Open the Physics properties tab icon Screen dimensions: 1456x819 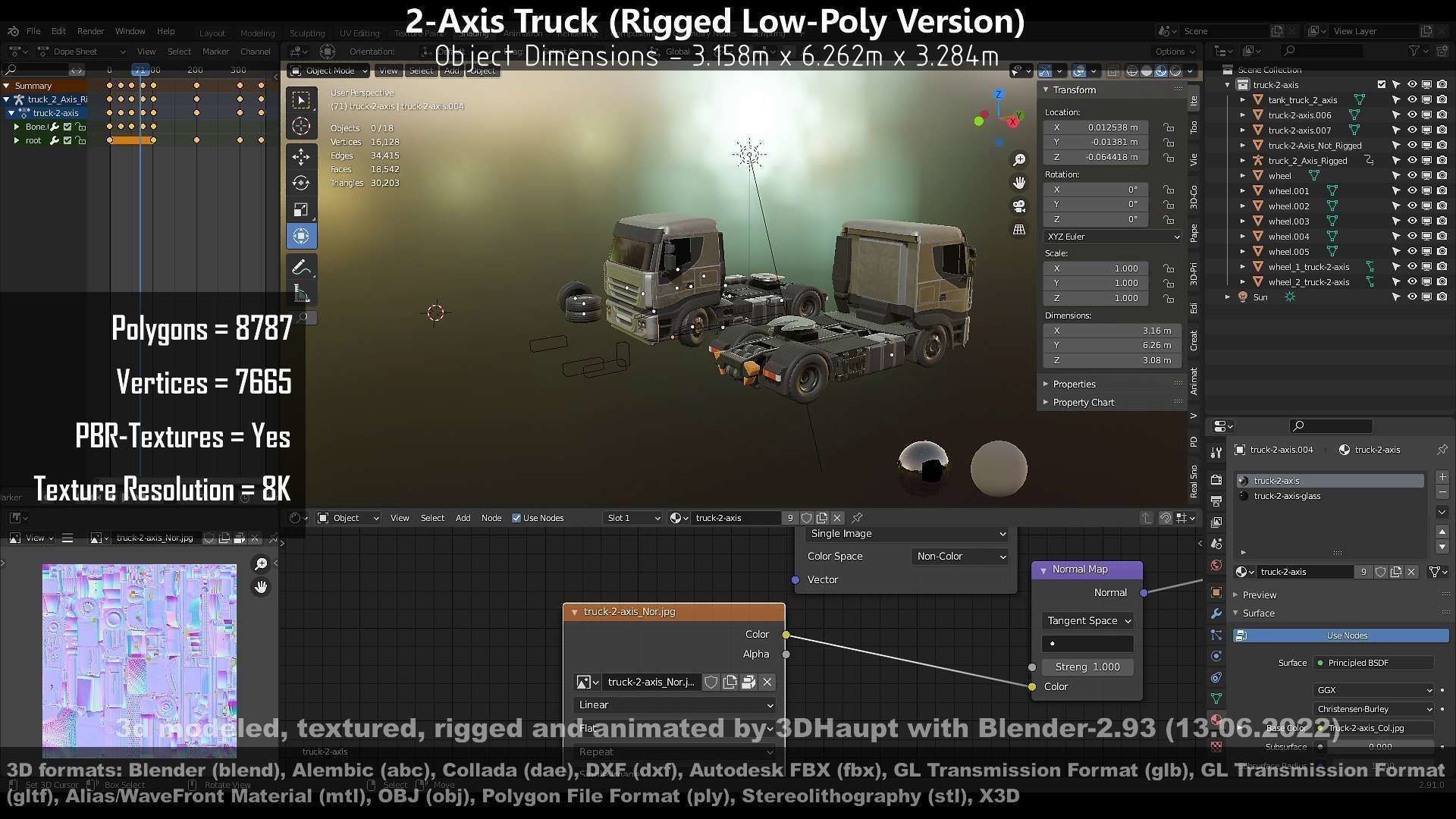tap(1216, 656)
